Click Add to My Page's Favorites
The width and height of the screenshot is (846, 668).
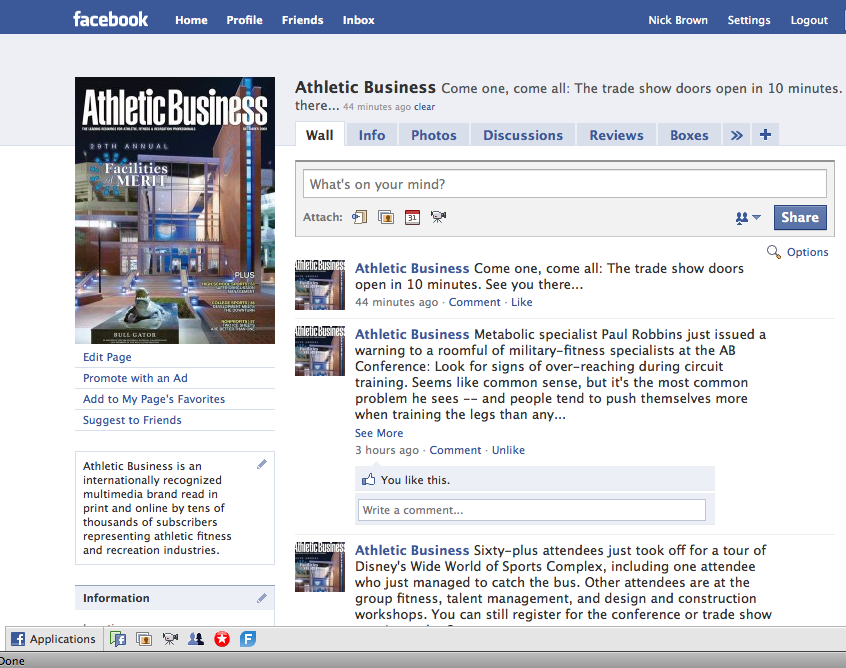click(x=154, y=399)
